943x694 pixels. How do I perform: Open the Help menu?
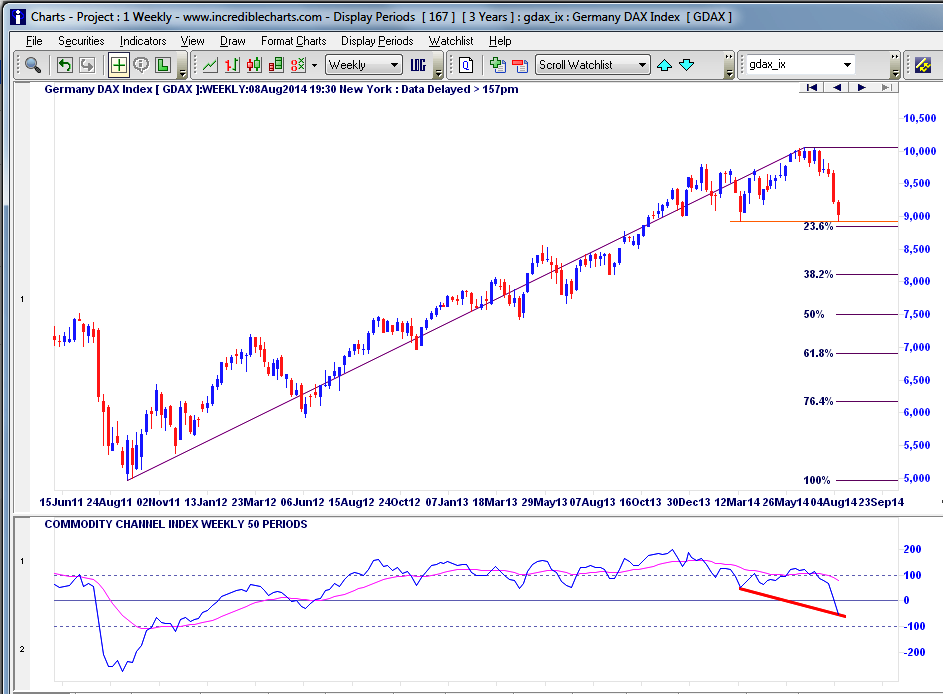500,41
